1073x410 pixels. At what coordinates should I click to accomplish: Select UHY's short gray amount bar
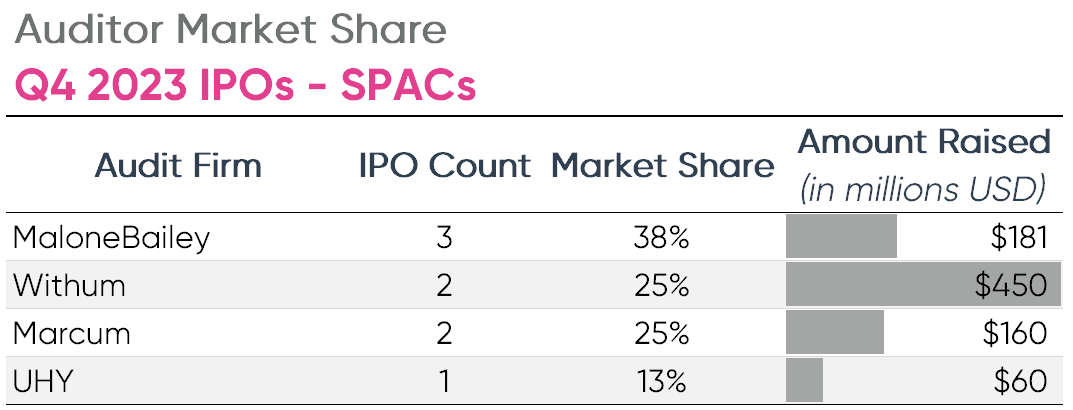tap(804, 380)
